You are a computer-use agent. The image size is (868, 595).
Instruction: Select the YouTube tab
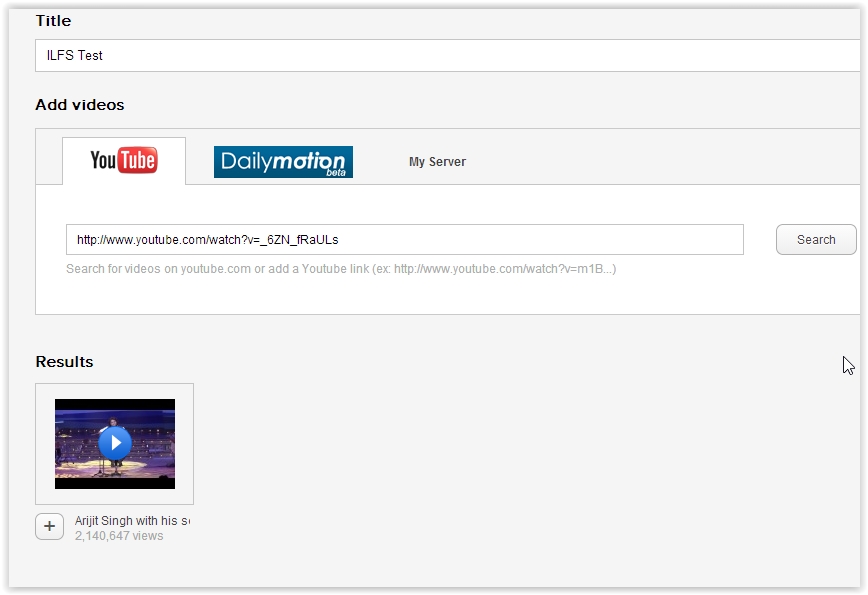click(124, 161)
